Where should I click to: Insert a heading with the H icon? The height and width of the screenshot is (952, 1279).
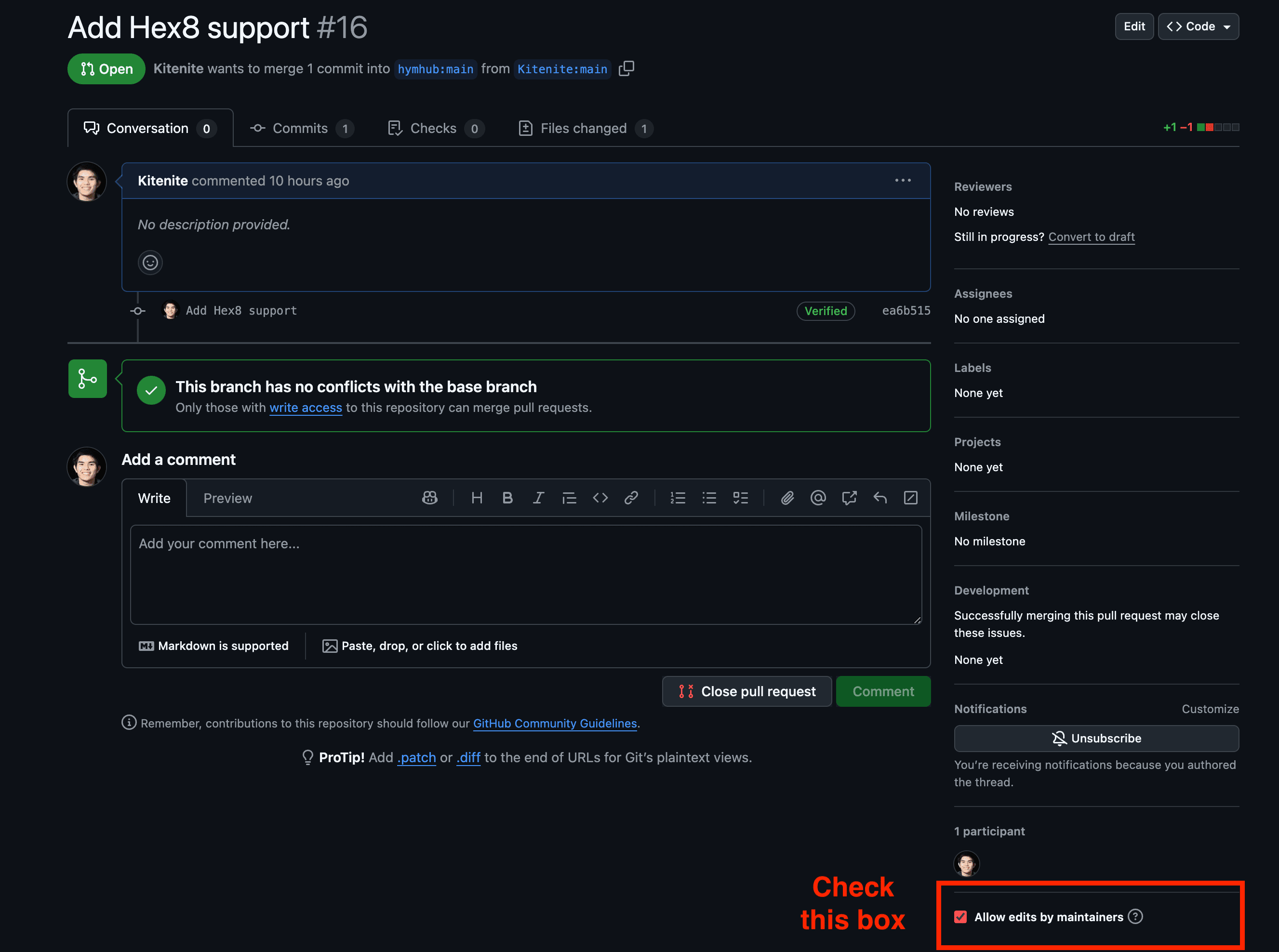click(476, 498)
